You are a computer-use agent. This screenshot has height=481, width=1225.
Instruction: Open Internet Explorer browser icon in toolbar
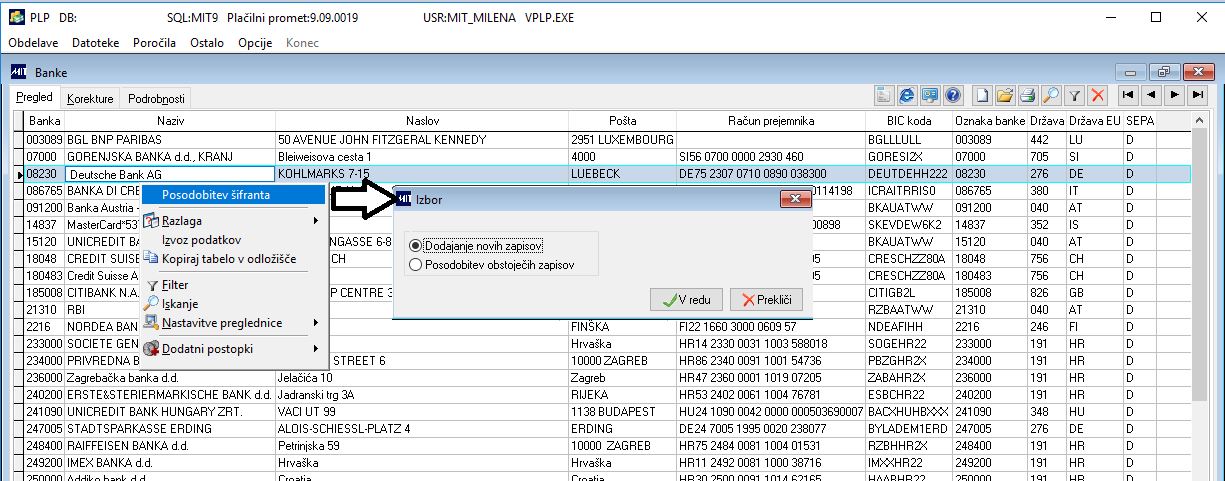click(x=906, y=96)
